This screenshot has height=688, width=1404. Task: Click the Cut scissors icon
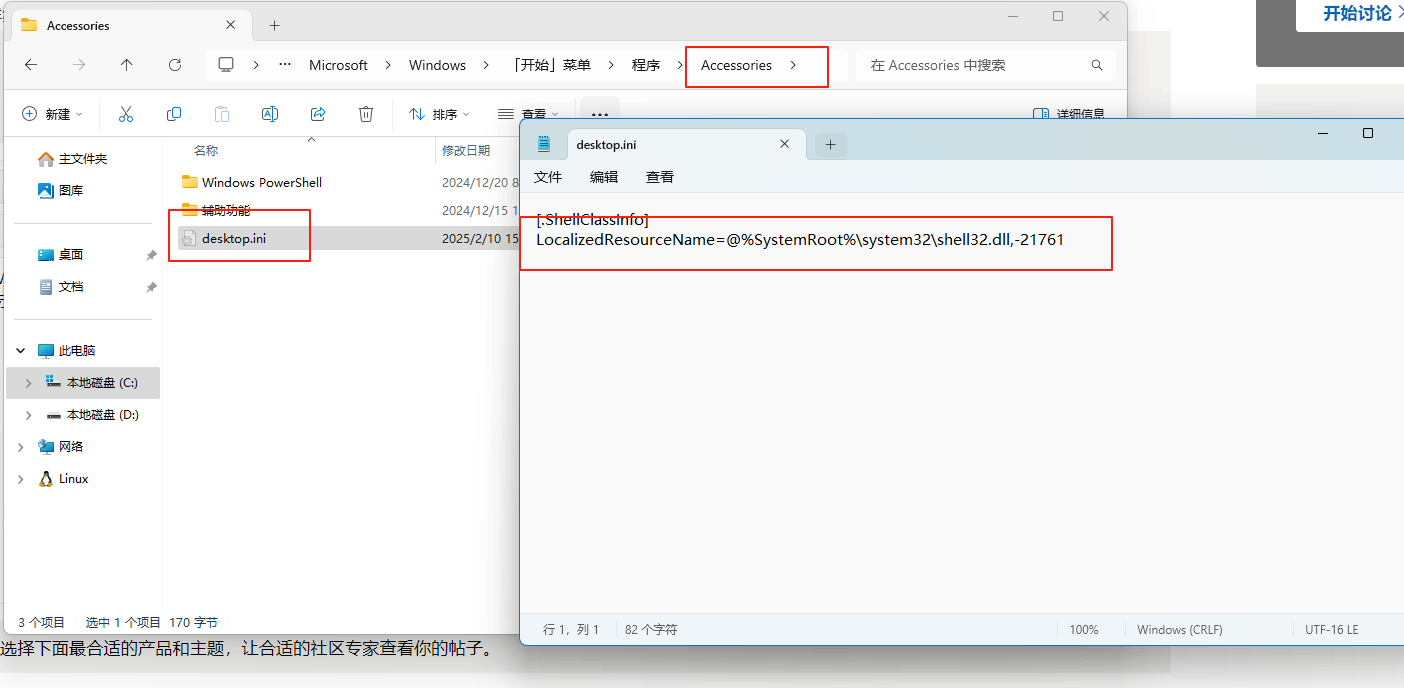click(126, 114)
